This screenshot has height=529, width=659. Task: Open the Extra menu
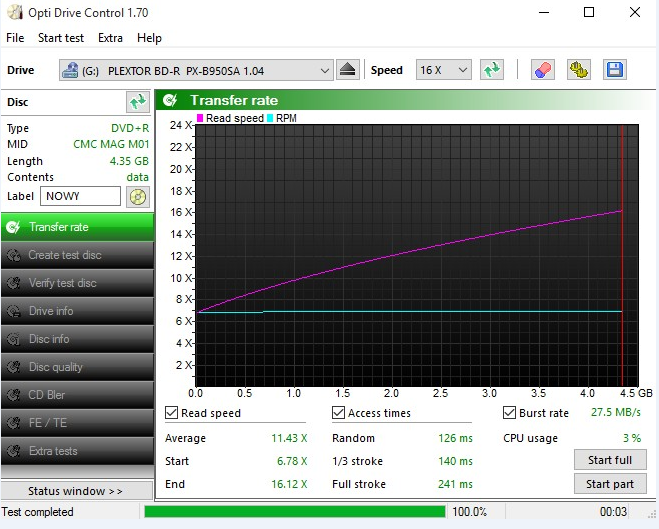[x=110, y=38]
